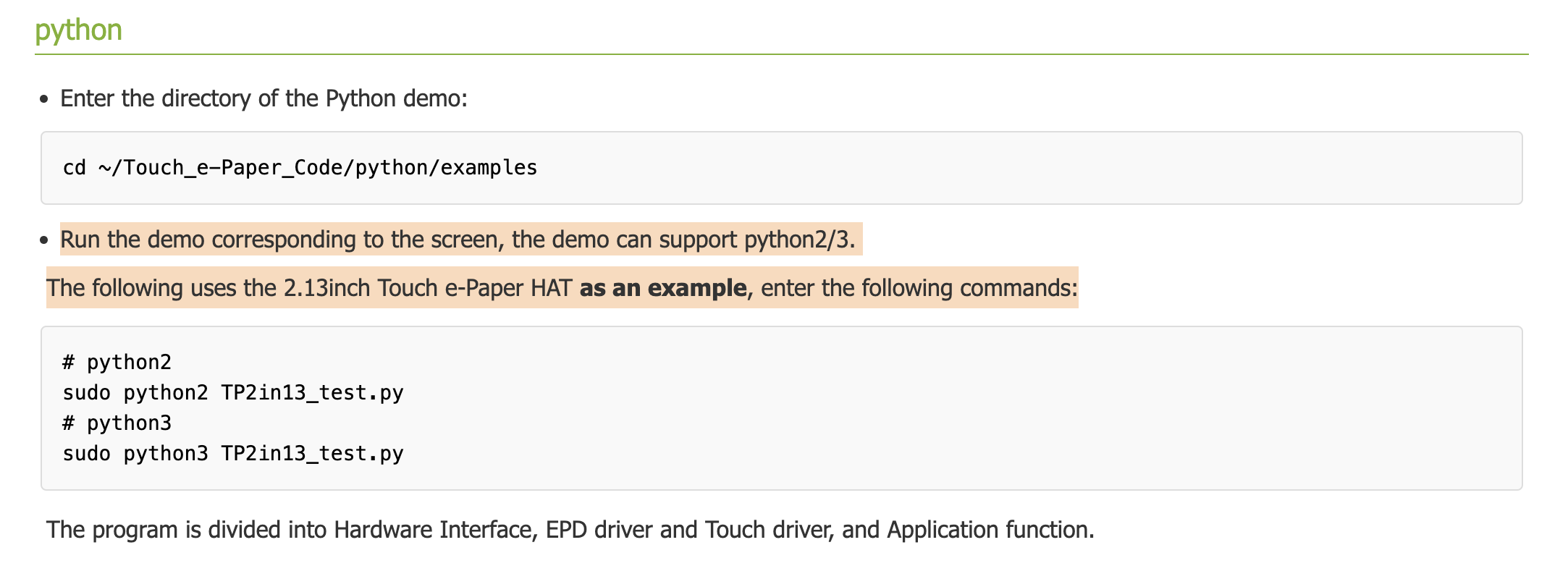
Task: Click the "sudo python3 TP2in13_test.py" command
Action: pyautogui.click(x=232, y=453)
